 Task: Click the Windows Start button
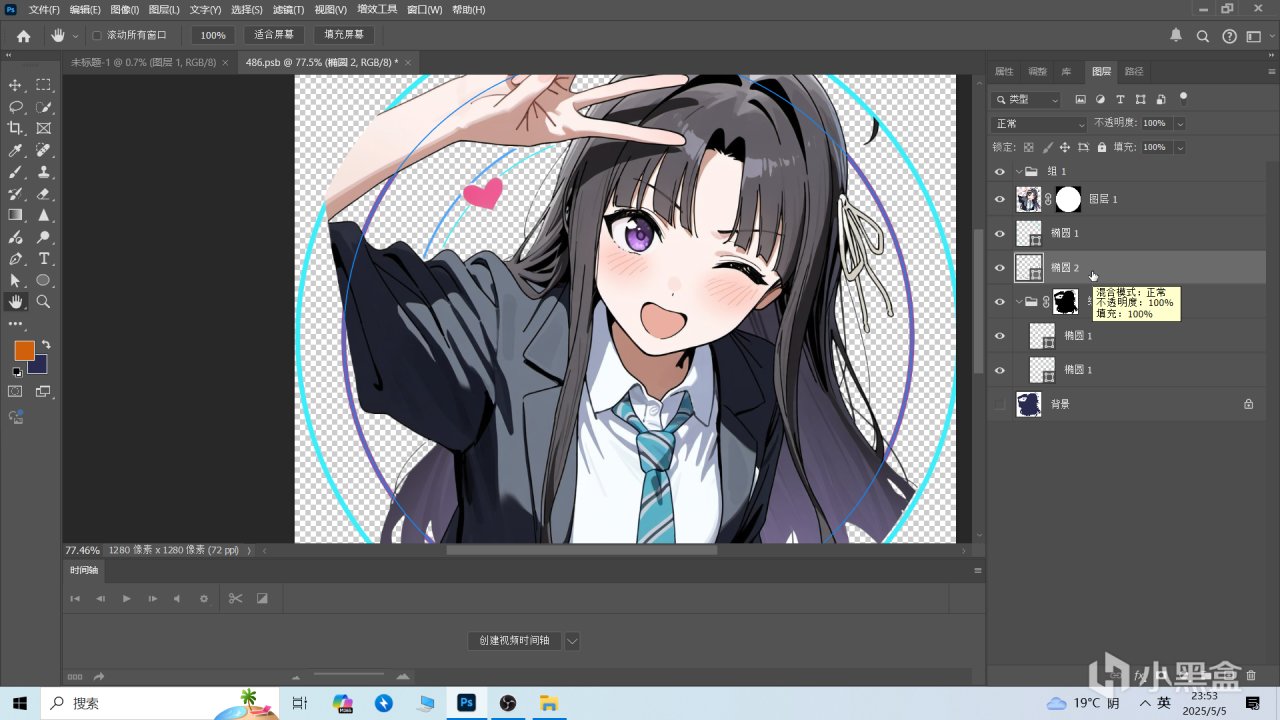coord(19,703)
